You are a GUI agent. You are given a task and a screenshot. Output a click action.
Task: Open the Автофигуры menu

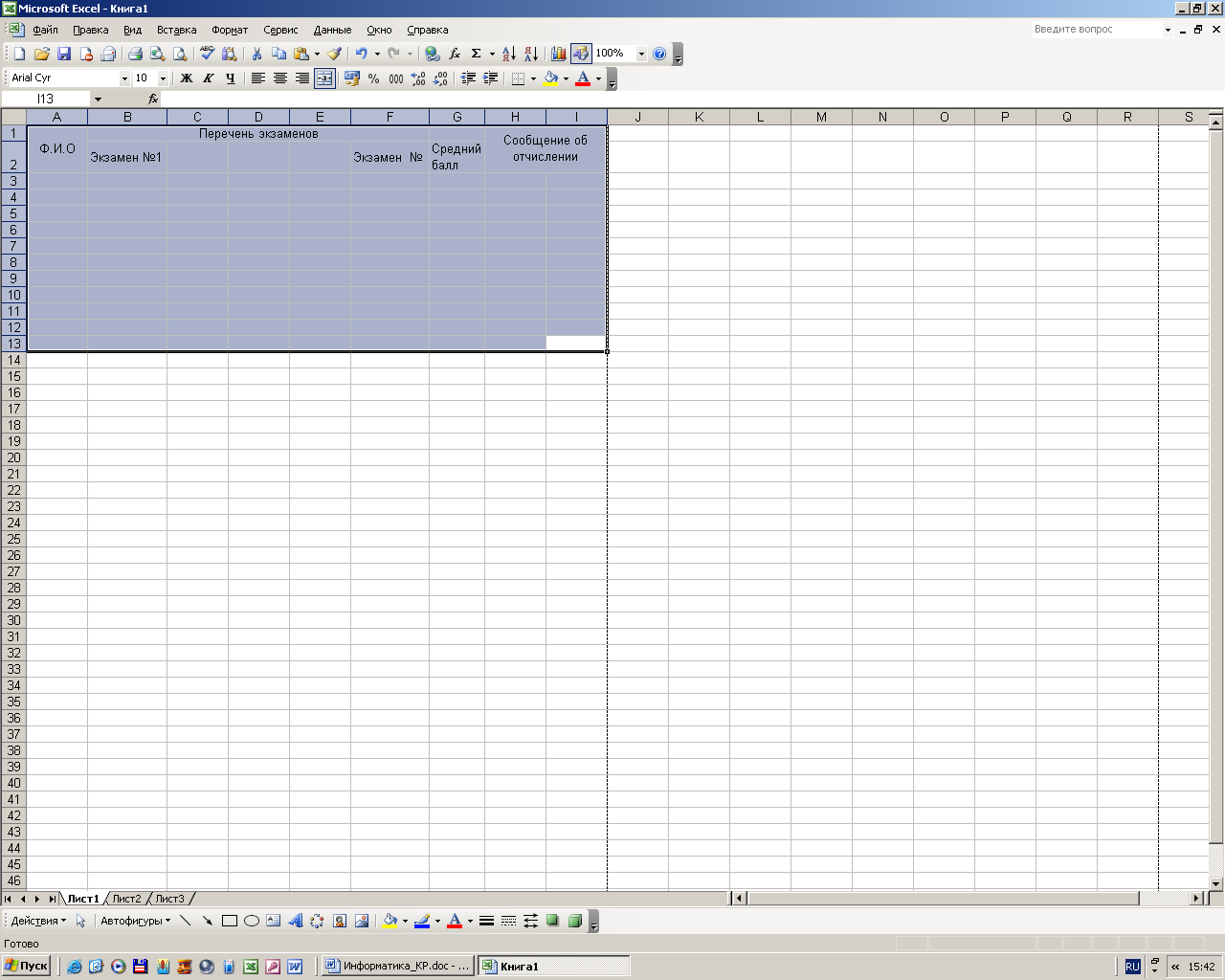click(x=135, y=921)
